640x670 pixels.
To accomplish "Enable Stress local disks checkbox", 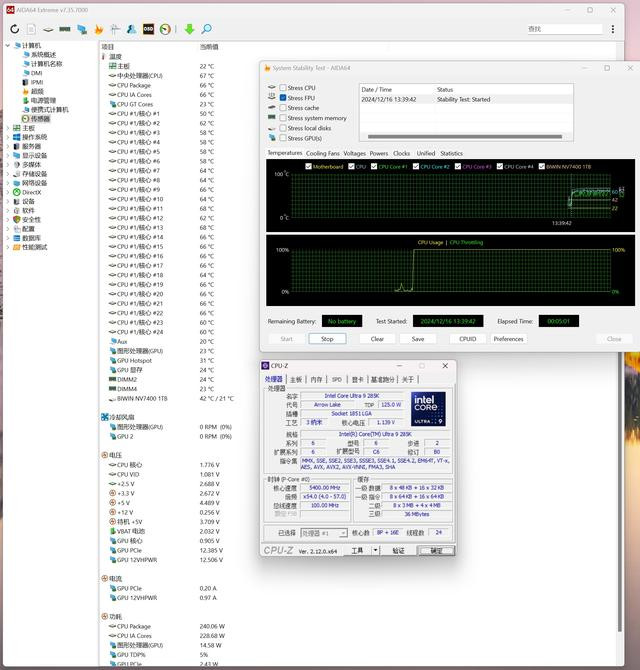I will pos(283,128).
